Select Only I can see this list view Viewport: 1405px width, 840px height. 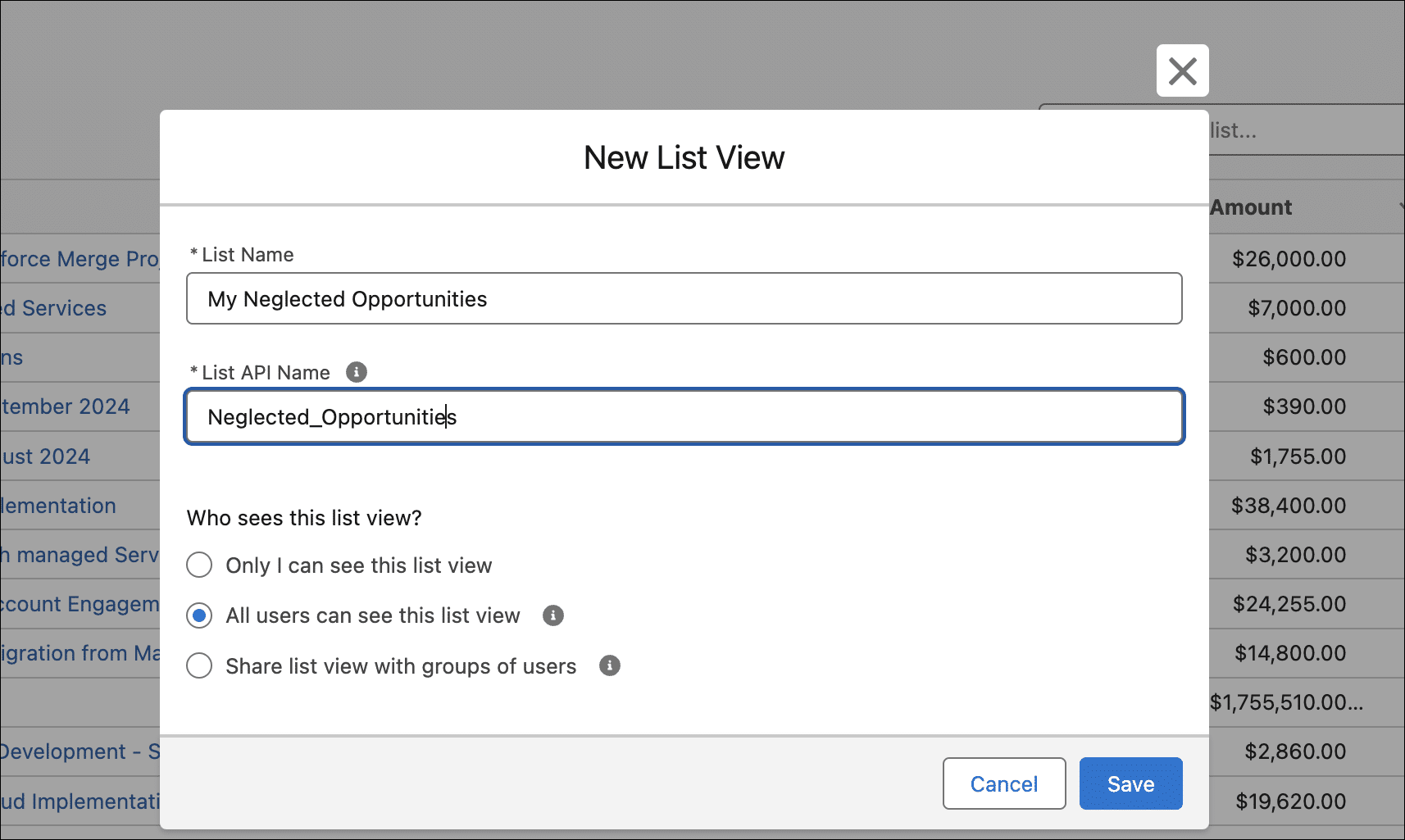point(199,565)
